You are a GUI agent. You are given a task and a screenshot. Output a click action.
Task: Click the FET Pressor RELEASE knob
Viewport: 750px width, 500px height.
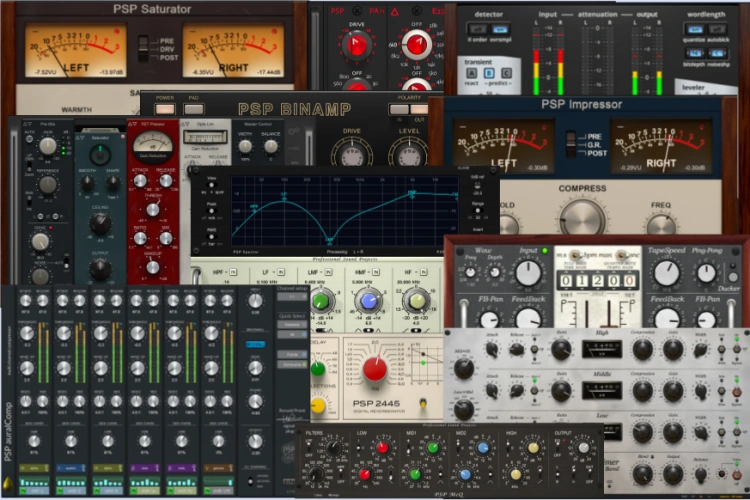click(x=165, y=181)
